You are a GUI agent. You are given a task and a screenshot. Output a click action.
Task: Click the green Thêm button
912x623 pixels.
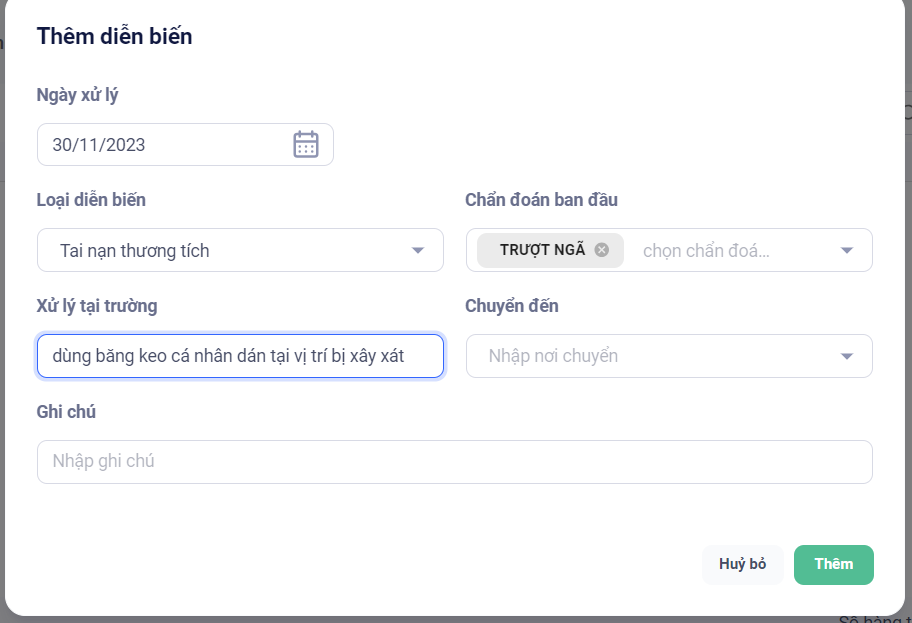click(833, 564)
